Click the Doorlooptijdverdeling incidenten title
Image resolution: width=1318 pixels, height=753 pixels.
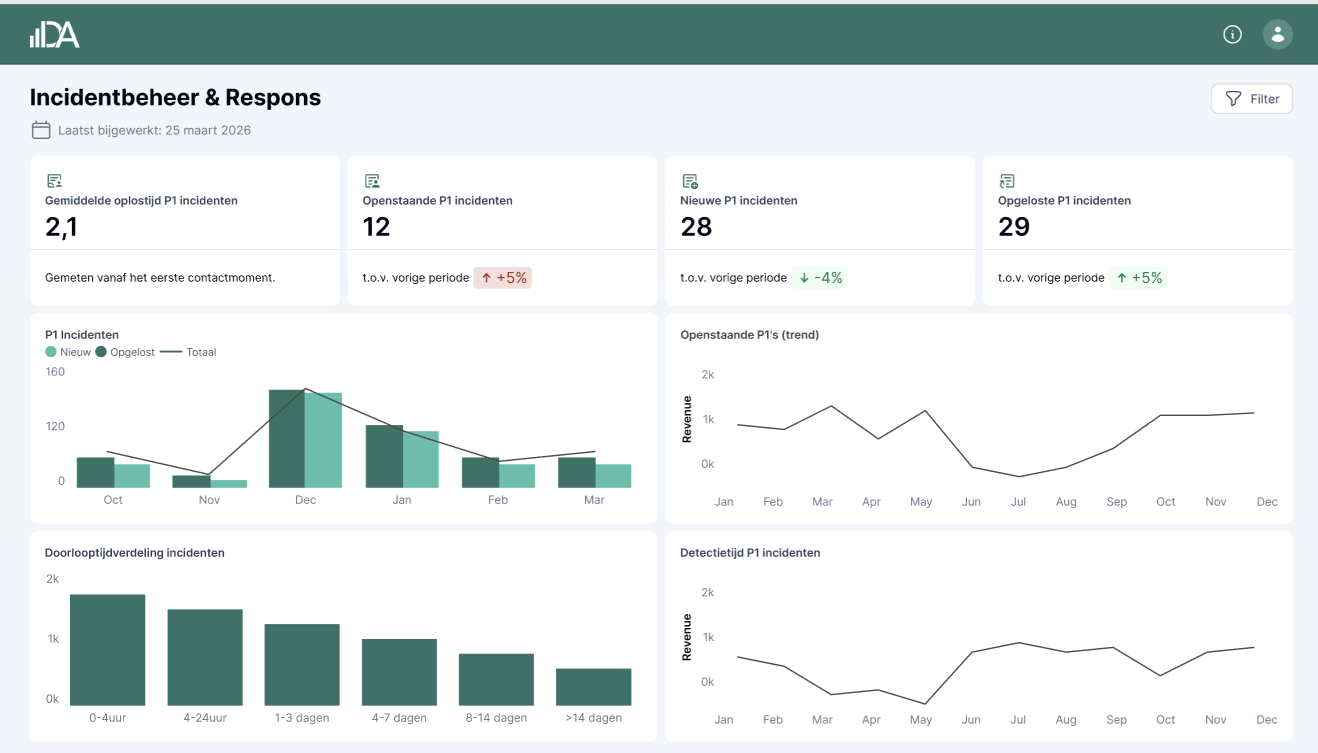(x=135, y=552)
